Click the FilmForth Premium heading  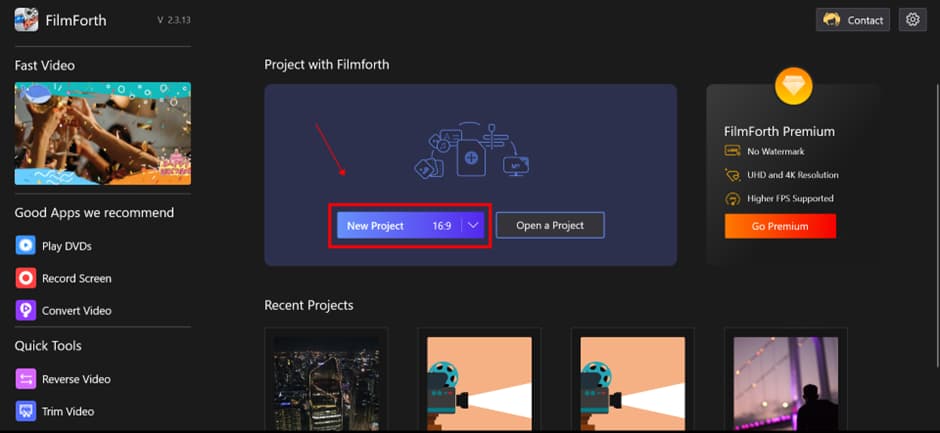pos(779,131)
